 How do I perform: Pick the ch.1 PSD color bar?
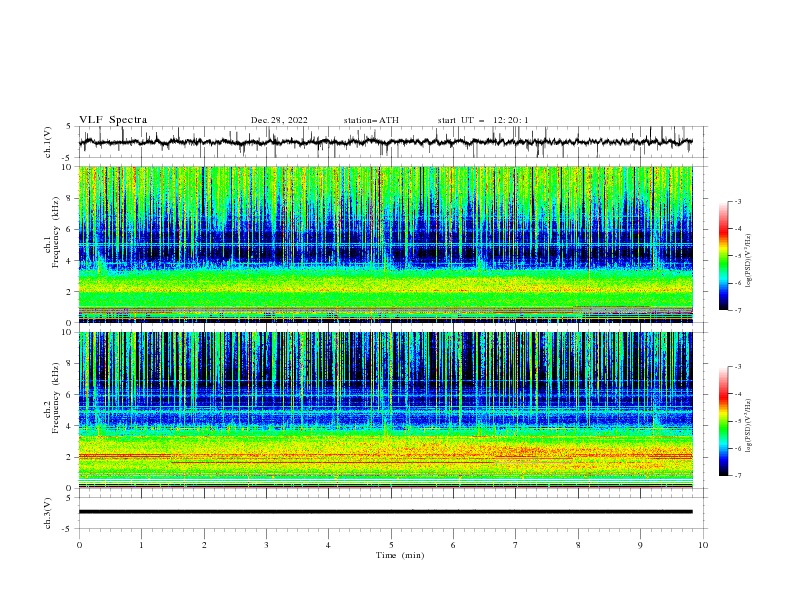point(723,255)
